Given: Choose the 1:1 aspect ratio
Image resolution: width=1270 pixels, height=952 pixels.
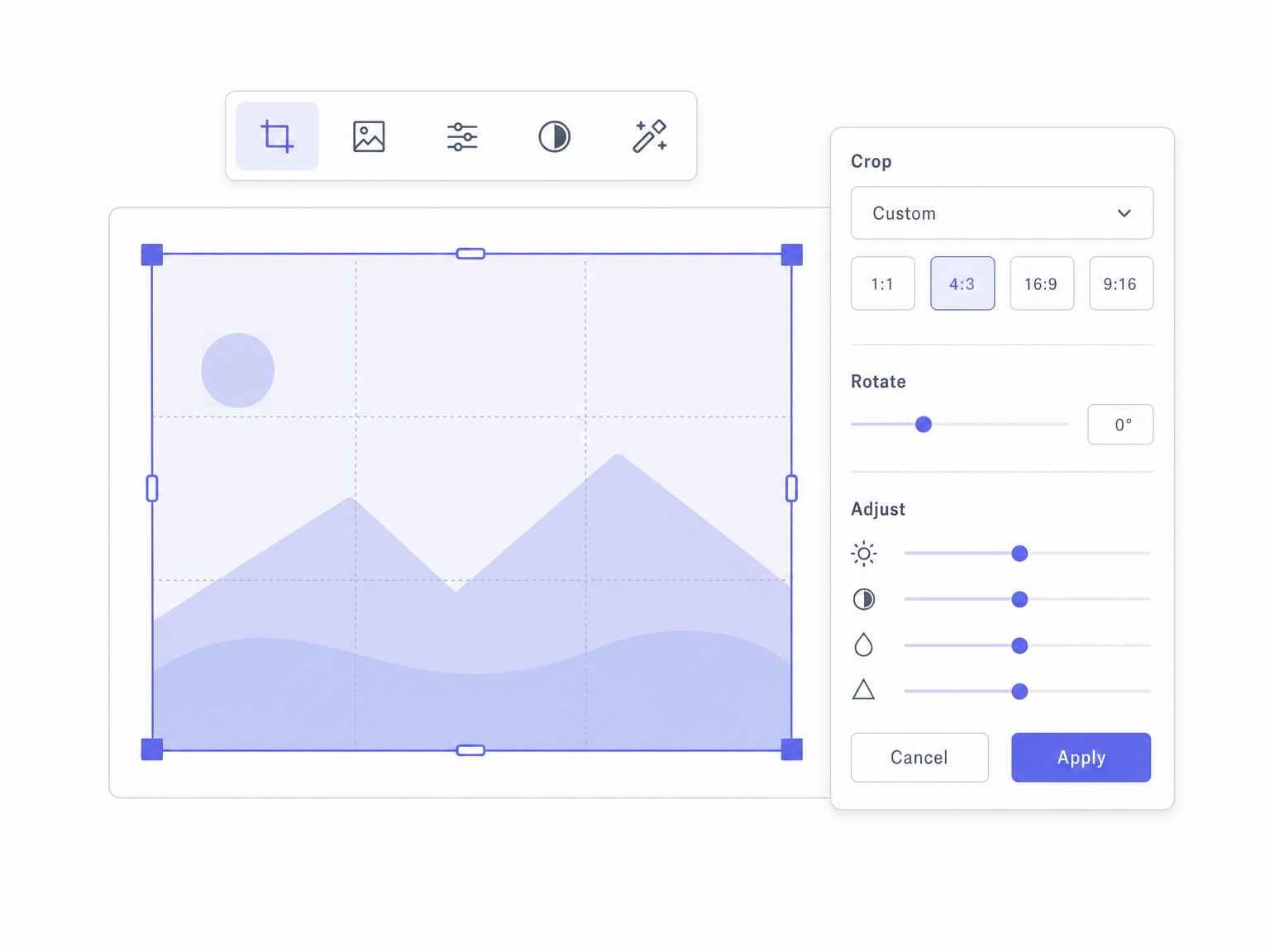Looking at the screenshot, I should (883, 283).
